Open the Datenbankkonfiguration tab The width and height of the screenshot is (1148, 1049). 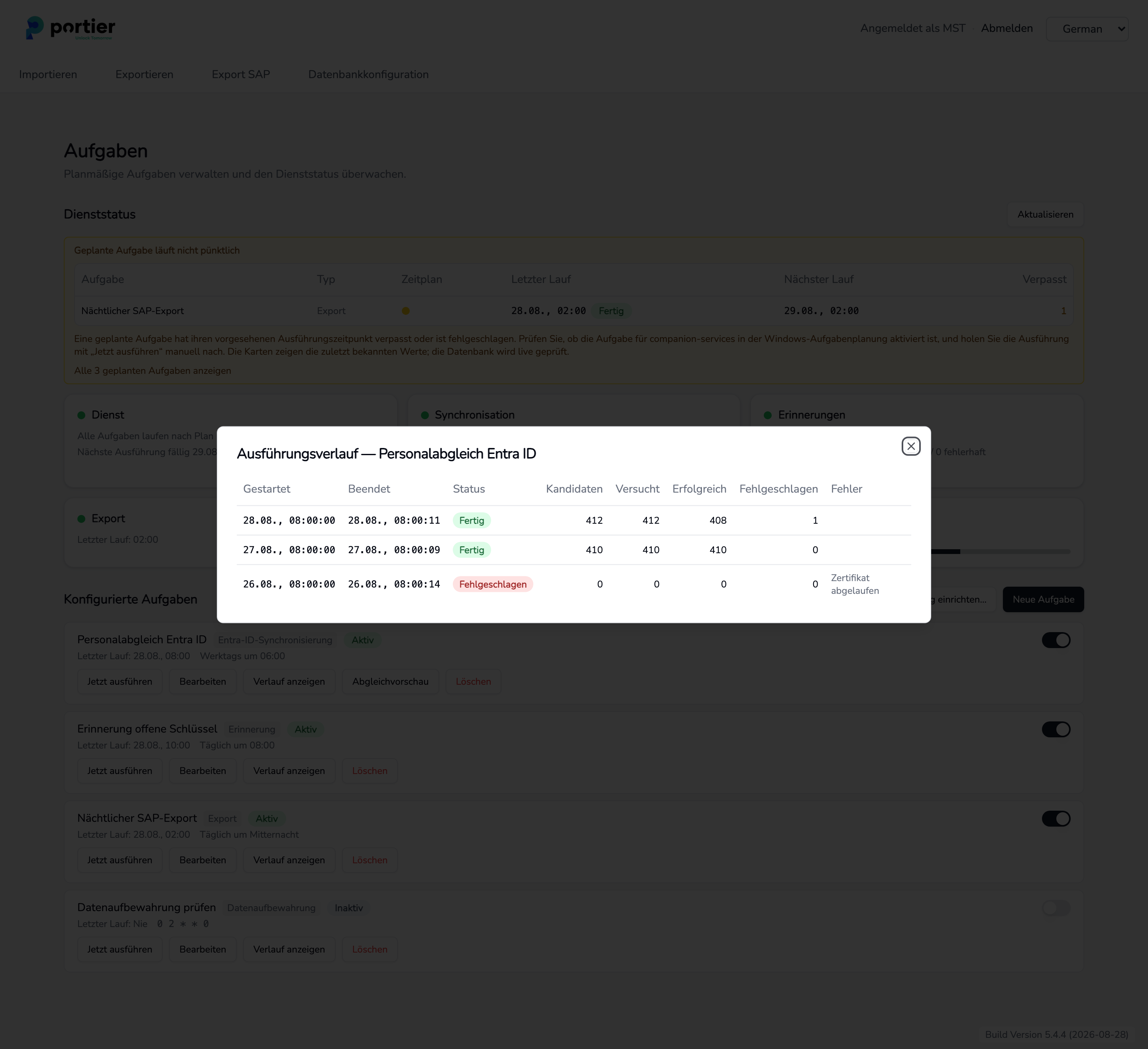coord(368,75)
